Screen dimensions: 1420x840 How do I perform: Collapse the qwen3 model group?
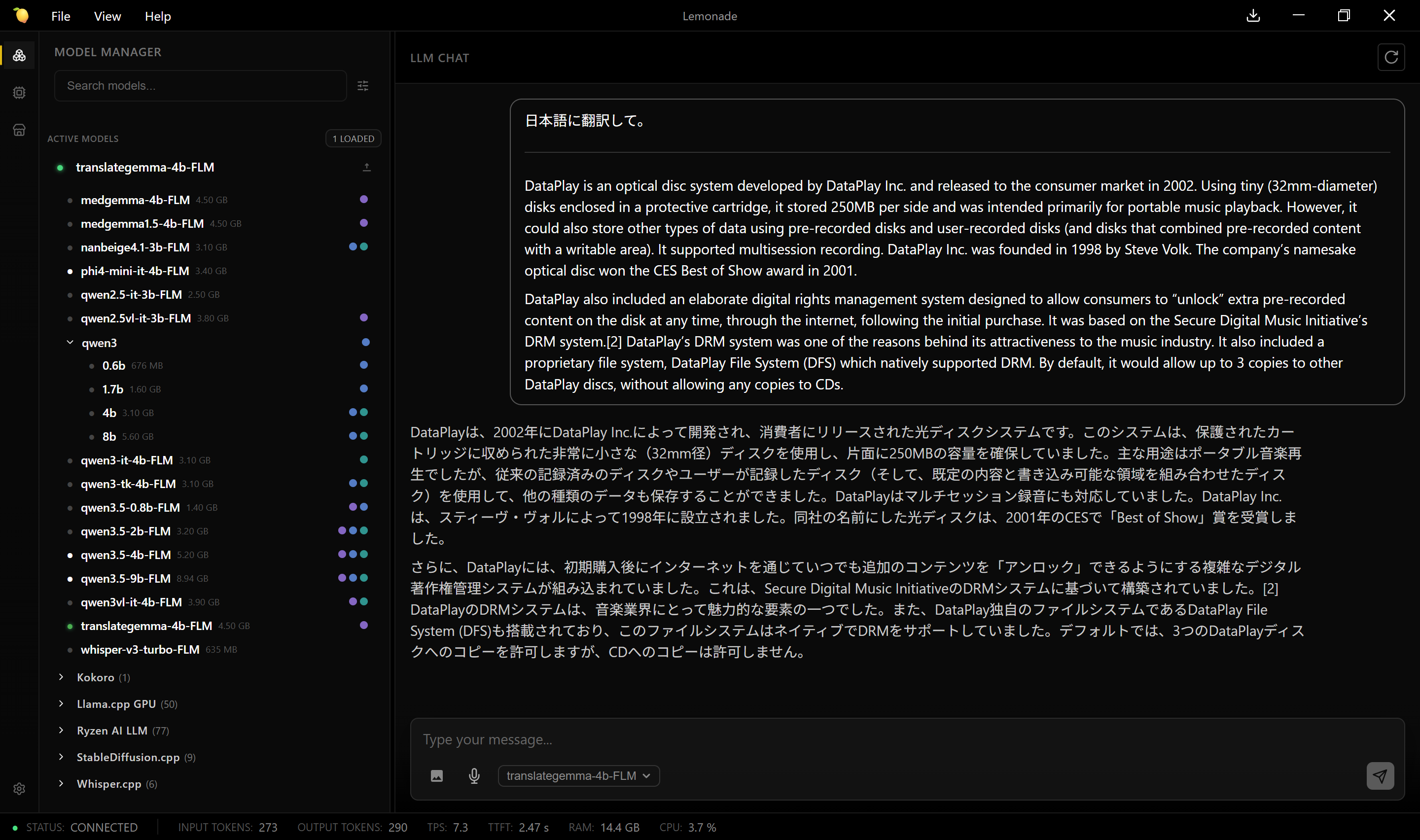(70, 343)
